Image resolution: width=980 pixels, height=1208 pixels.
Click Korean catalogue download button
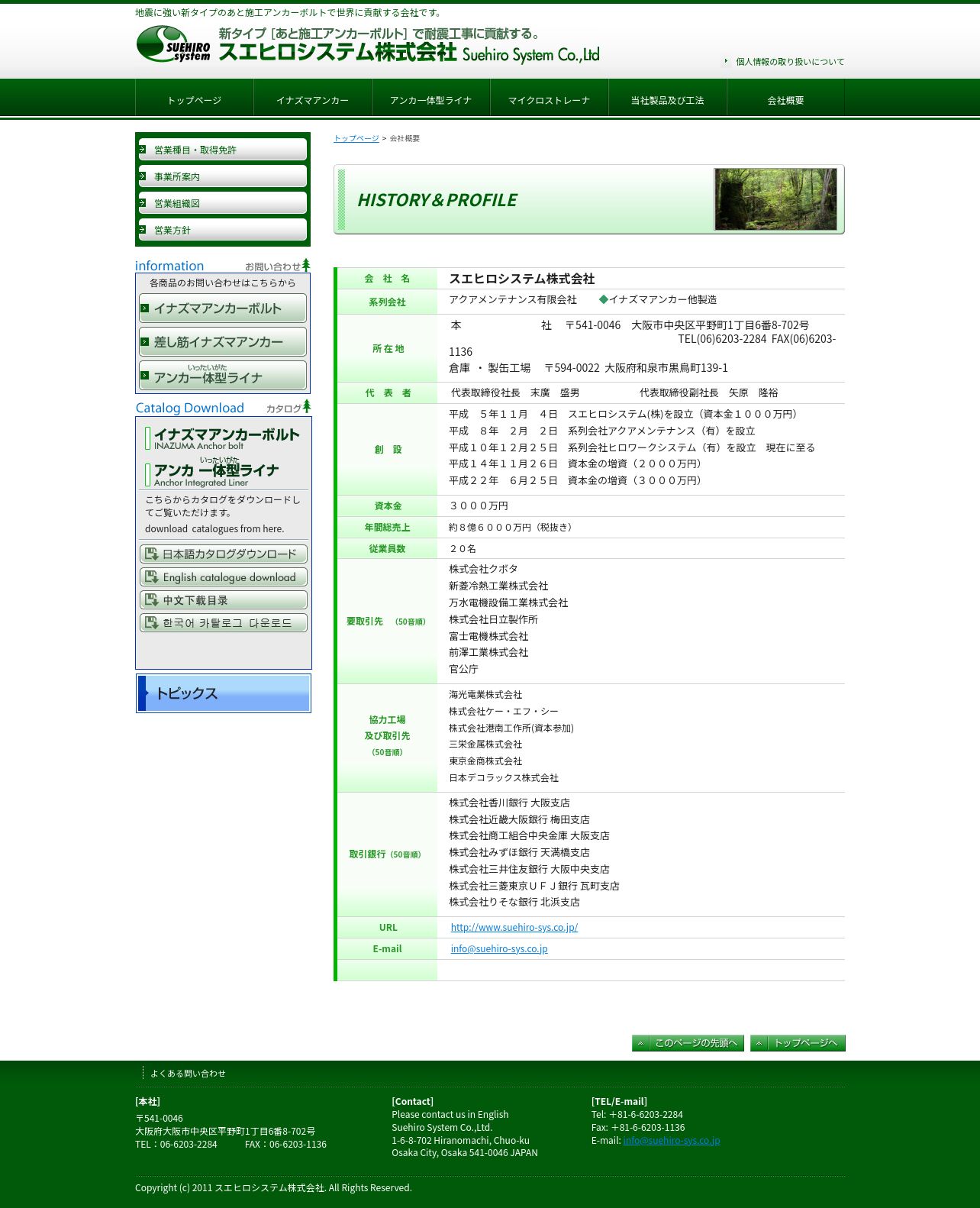(x=224, y=623)
